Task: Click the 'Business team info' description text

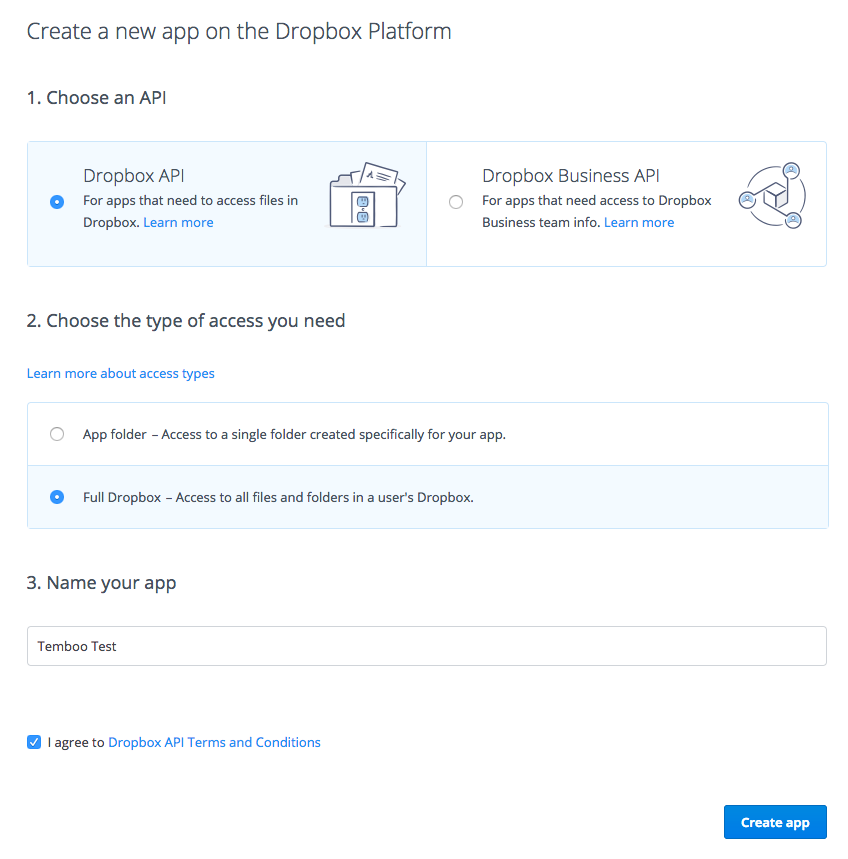Action: click(540, 222)
